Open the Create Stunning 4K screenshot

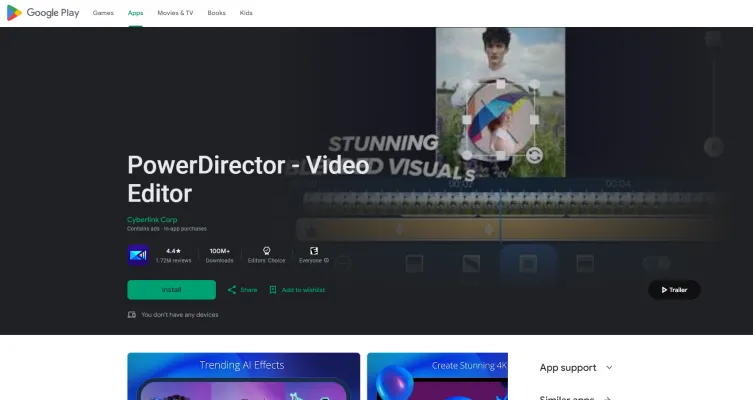(x=437, y=376)
